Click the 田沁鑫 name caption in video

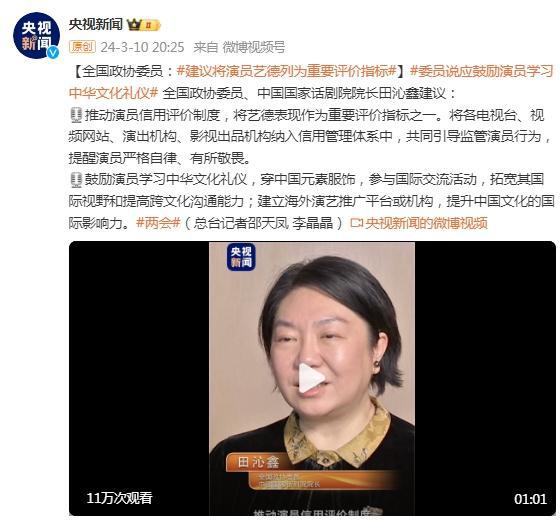(259, 462)
